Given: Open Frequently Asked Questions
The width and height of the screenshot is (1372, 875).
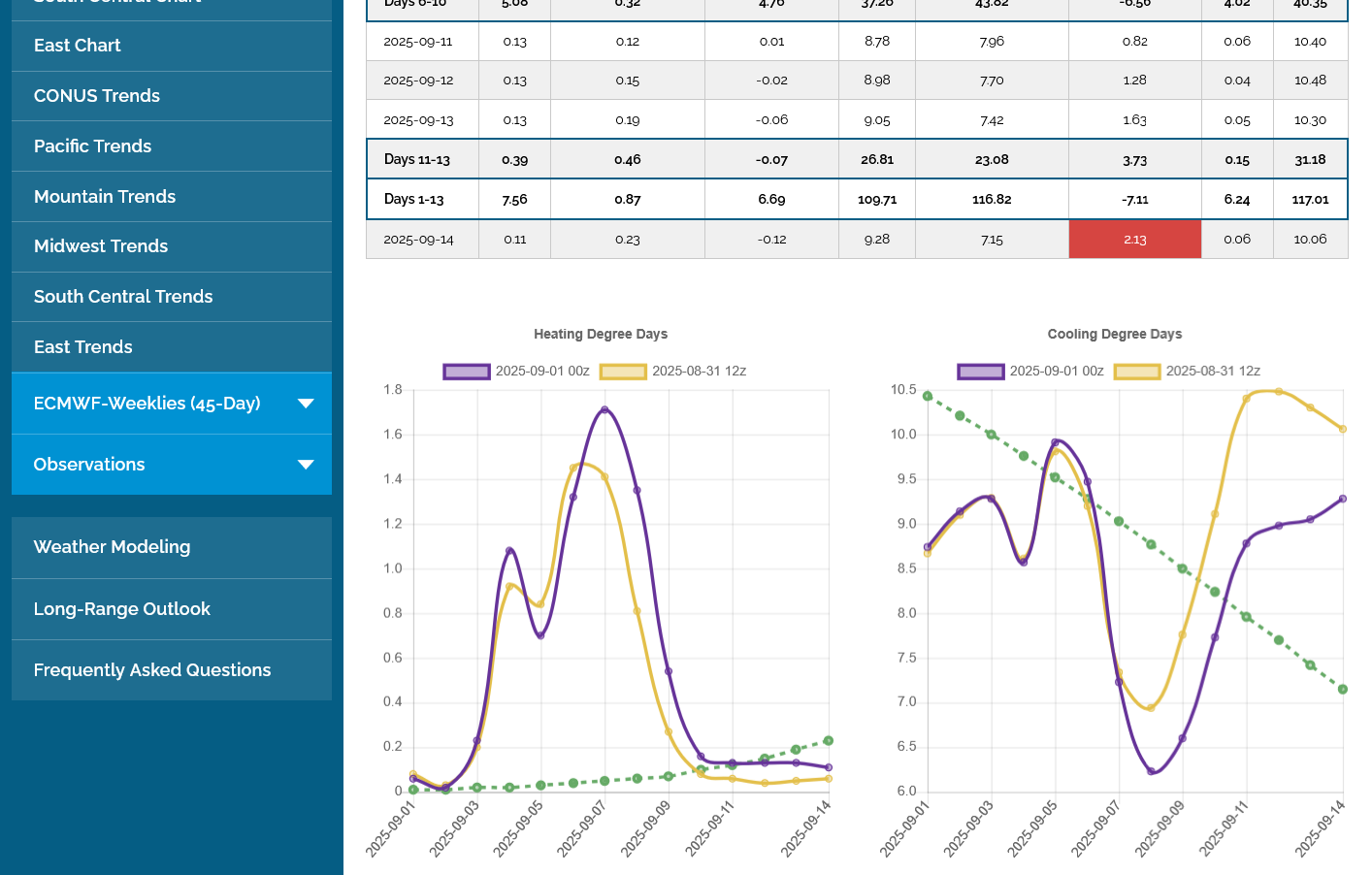Looking at the screenshot, I should tap(152, 670).
